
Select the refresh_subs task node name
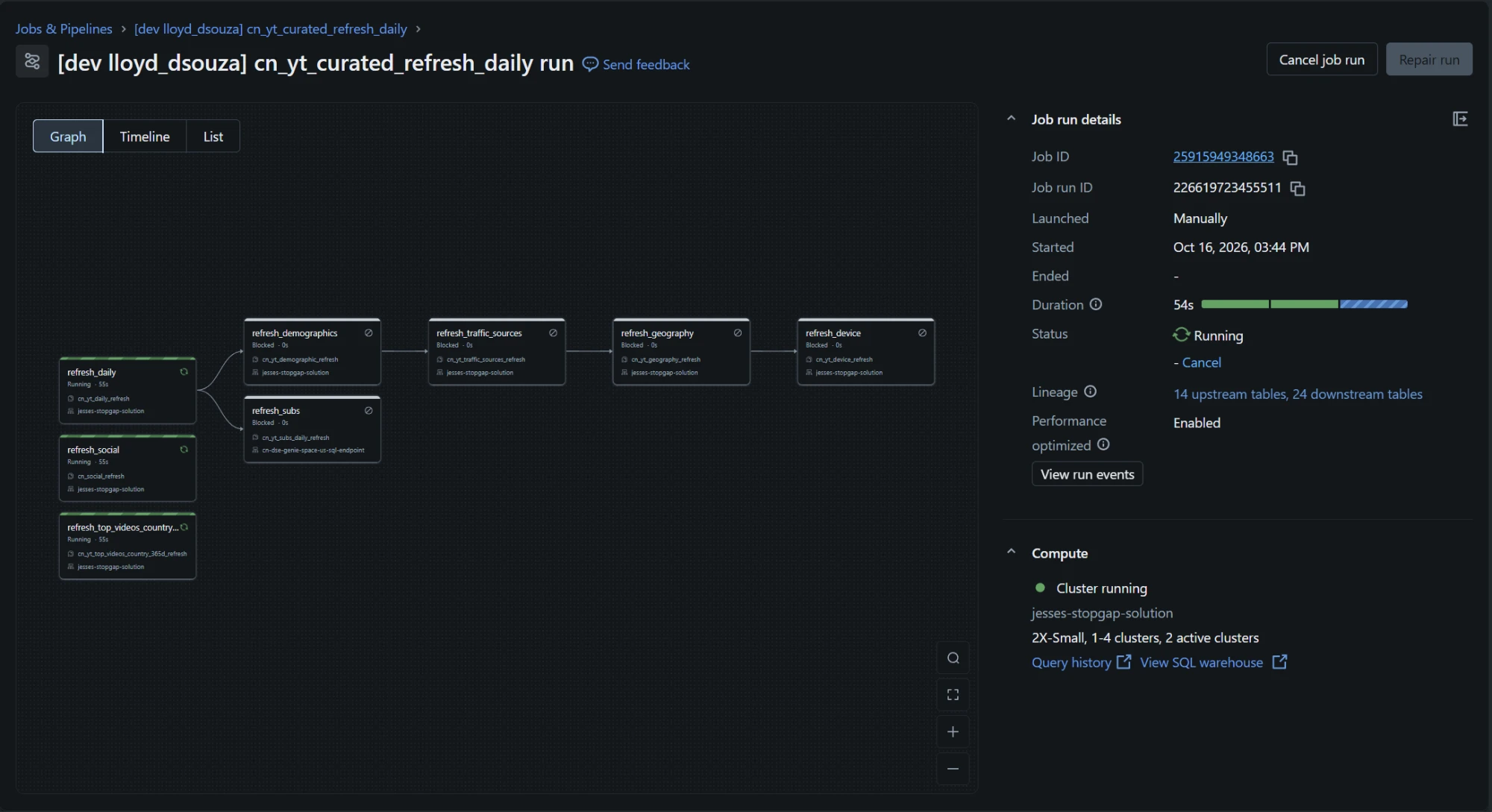coord(276,411)
